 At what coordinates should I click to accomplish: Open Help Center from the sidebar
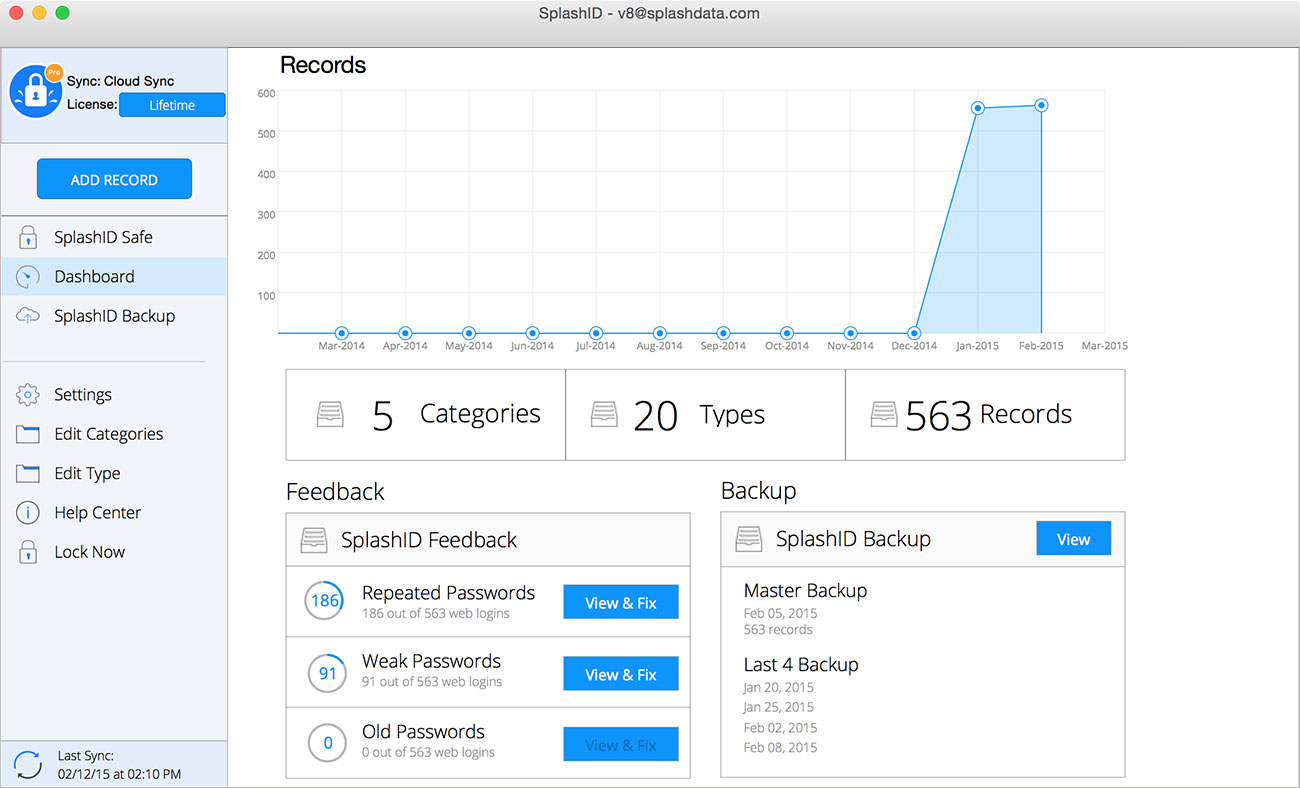pos(114,513)
